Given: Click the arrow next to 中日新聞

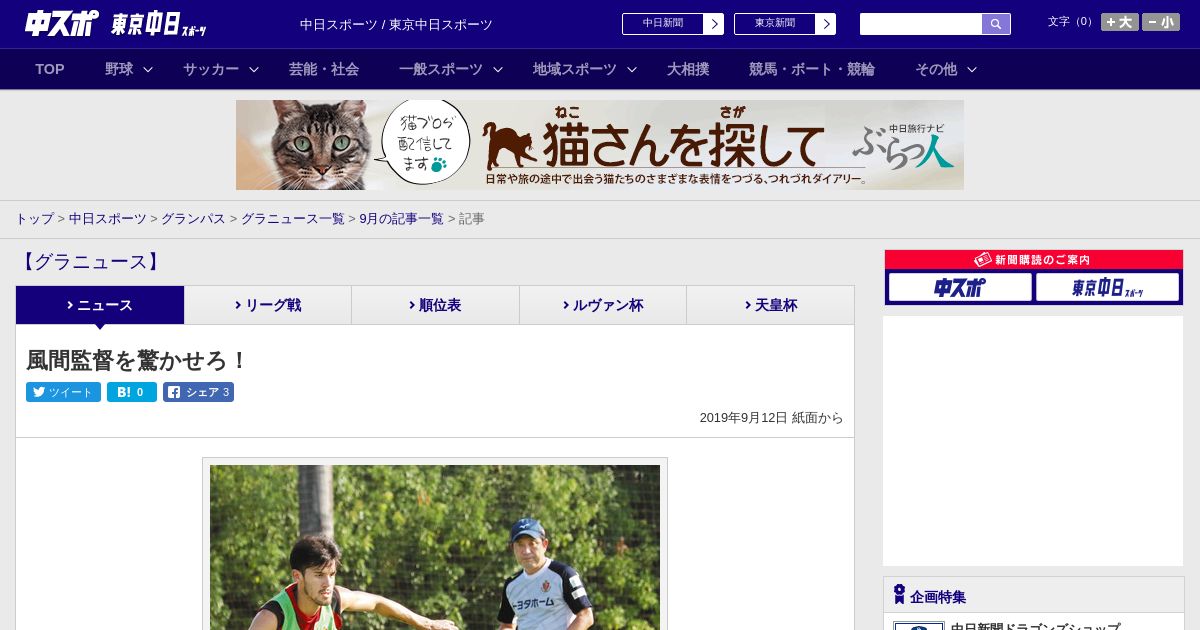Looking at the screenshot, I should pyautogui.click(x=714, y=24).
